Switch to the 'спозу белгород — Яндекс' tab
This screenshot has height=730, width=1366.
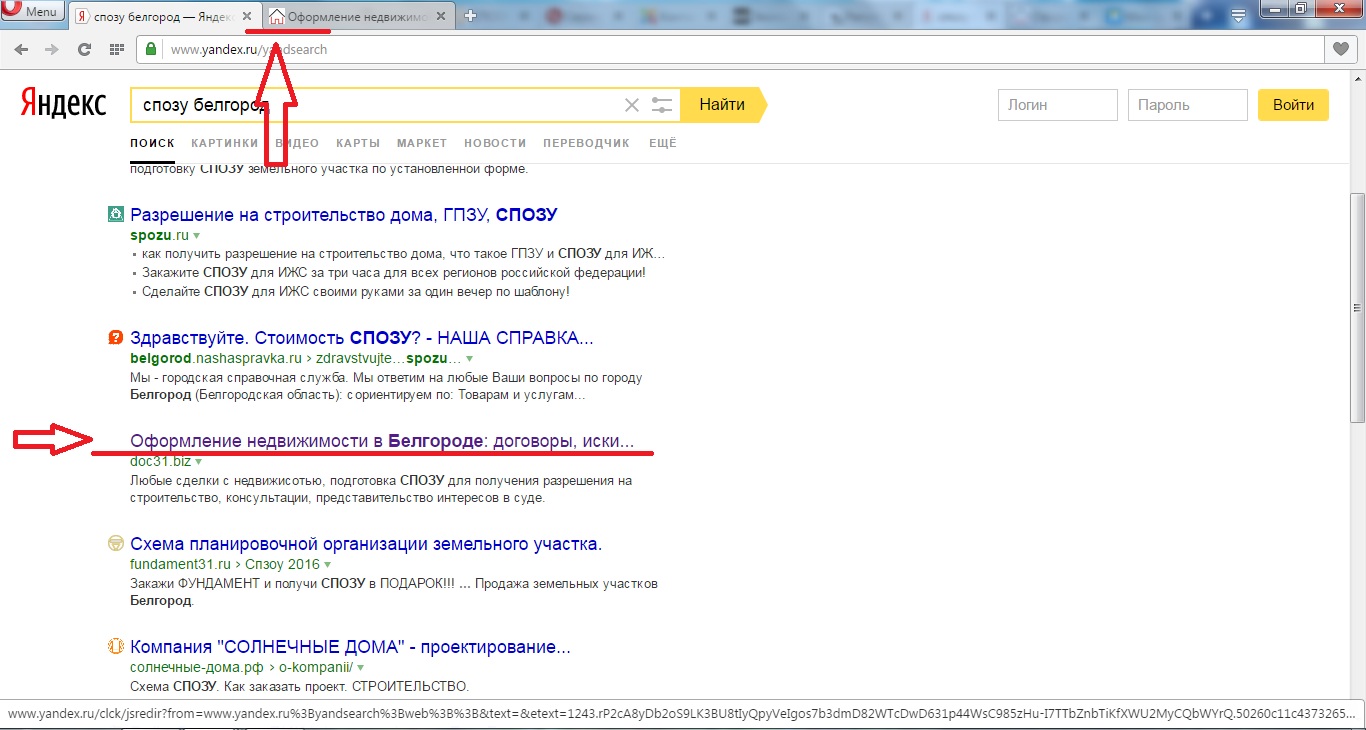click(165, 16)
